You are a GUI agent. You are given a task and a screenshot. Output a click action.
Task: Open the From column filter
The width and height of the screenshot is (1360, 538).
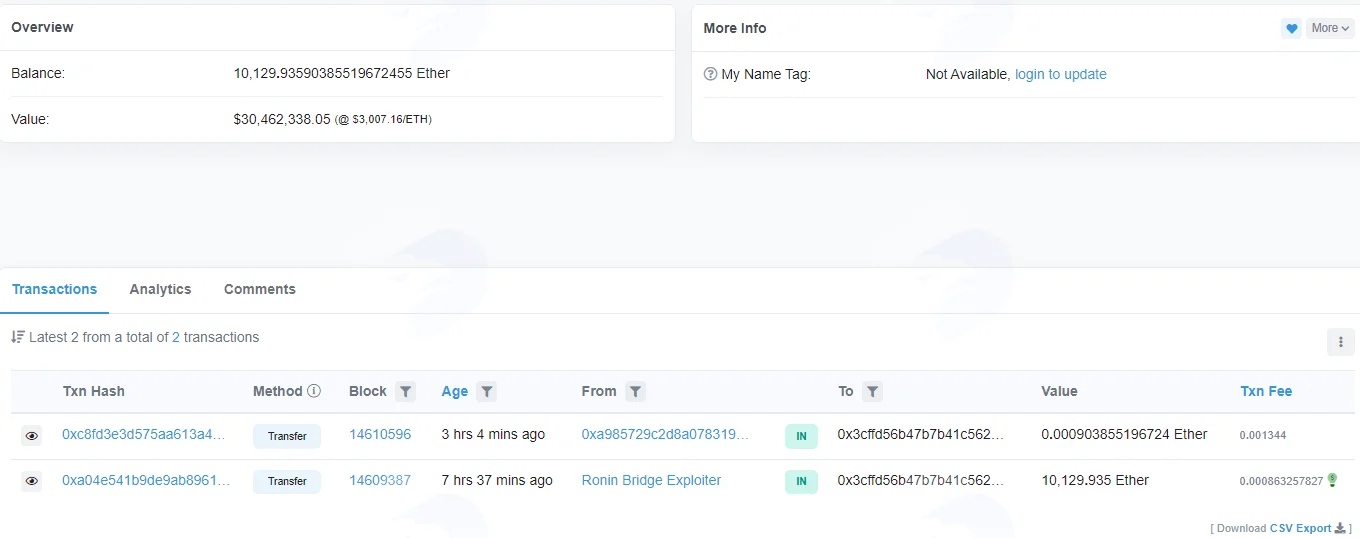coord(635,392)
